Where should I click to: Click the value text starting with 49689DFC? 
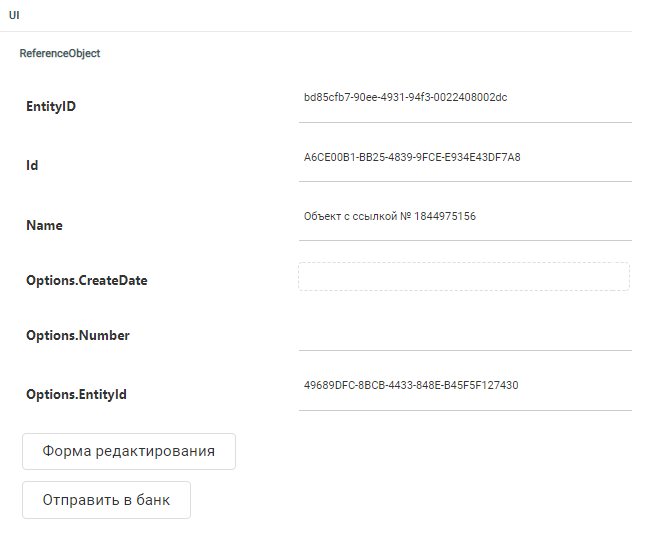411,385
